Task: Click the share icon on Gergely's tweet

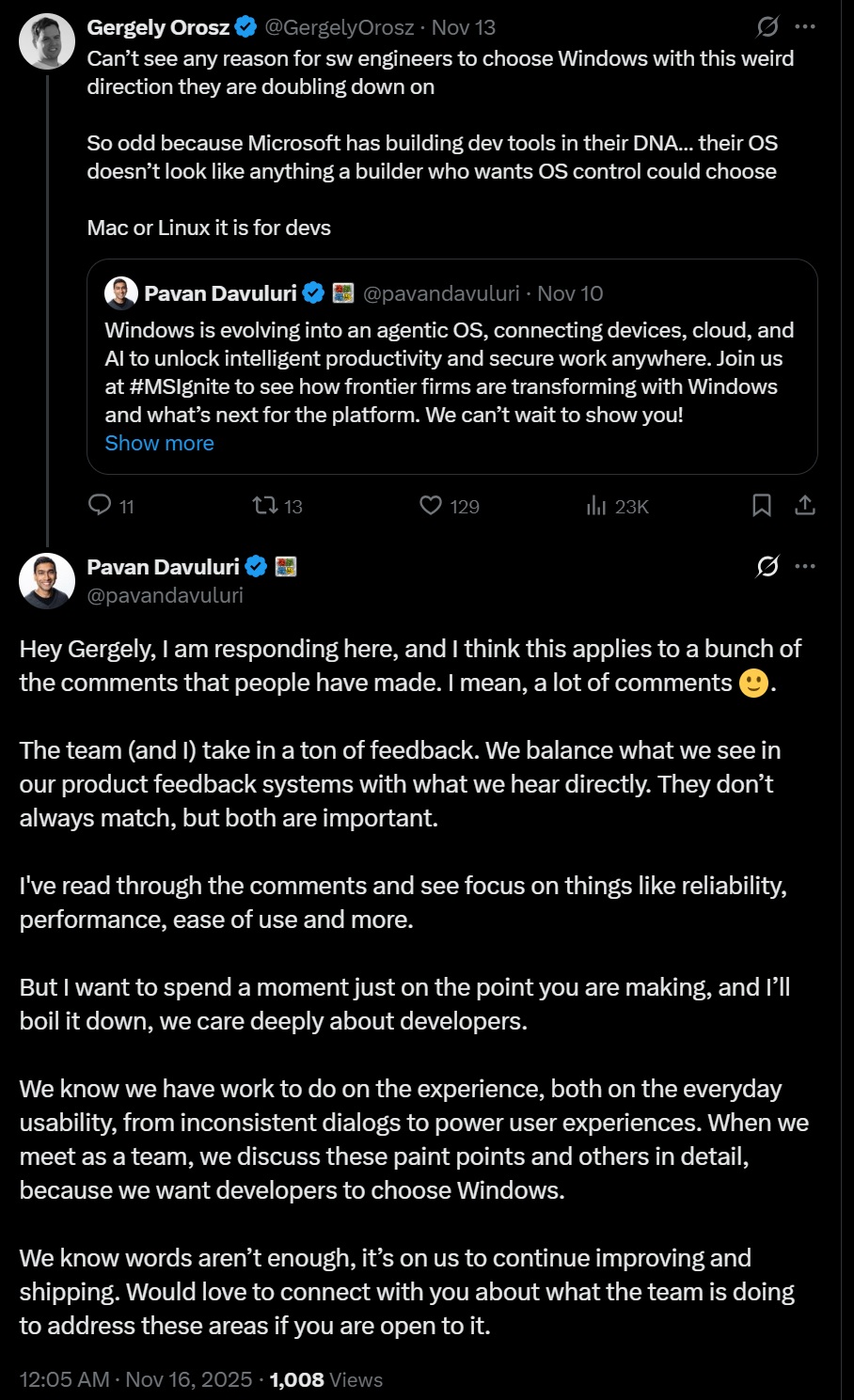Action: (x=805, y=506)
